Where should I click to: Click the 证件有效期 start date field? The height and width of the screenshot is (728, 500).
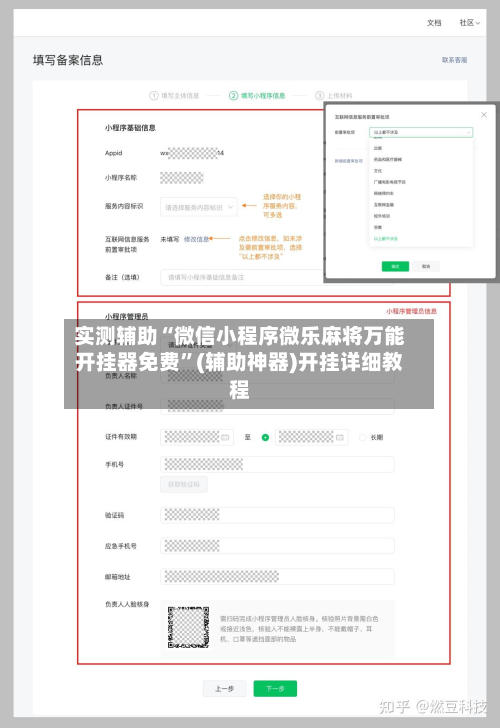click(197, 437)
